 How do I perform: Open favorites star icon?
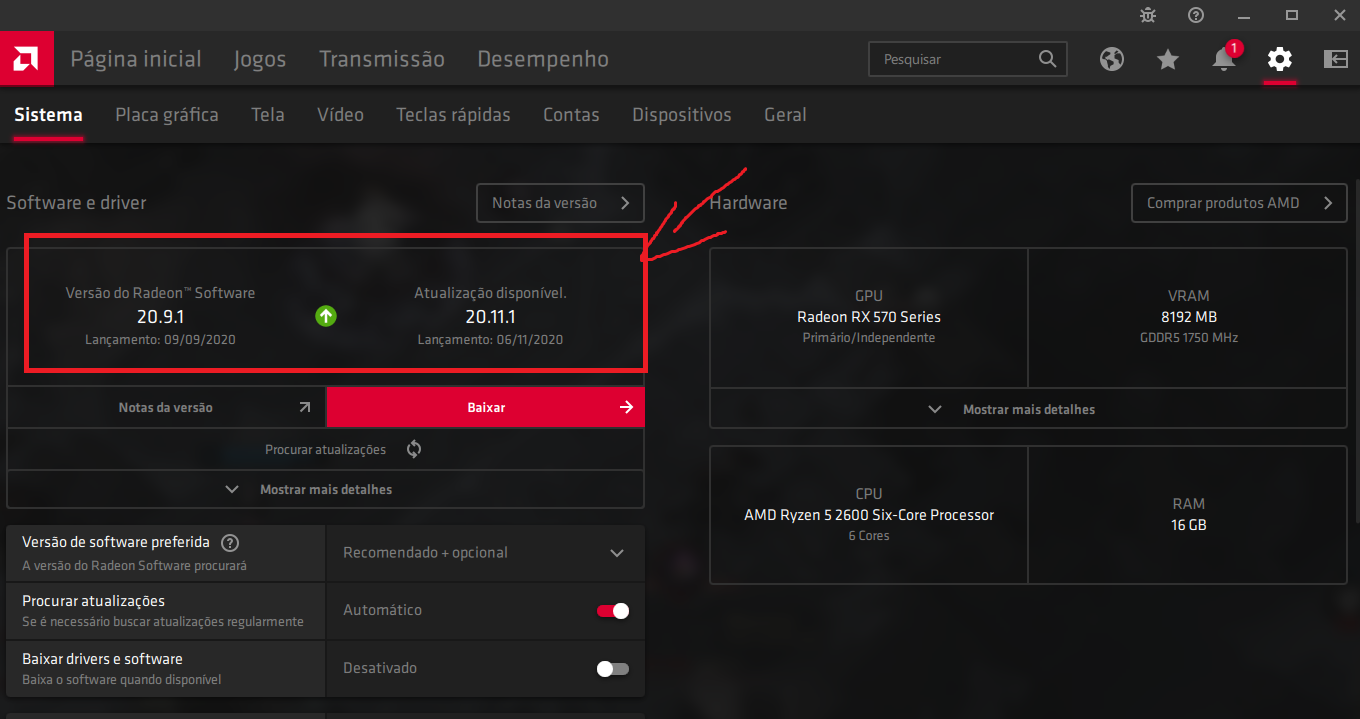(1168, 59)
